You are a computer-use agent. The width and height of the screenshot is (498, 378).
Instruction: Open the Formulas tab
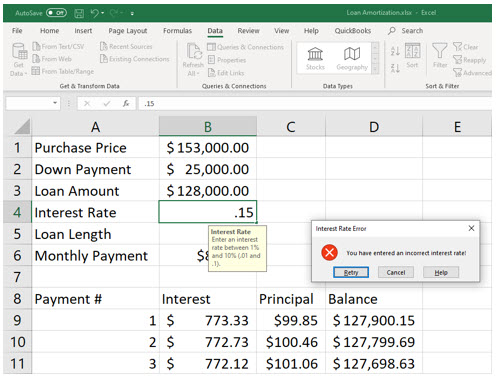pyautogui.click(x=177, y=31)
